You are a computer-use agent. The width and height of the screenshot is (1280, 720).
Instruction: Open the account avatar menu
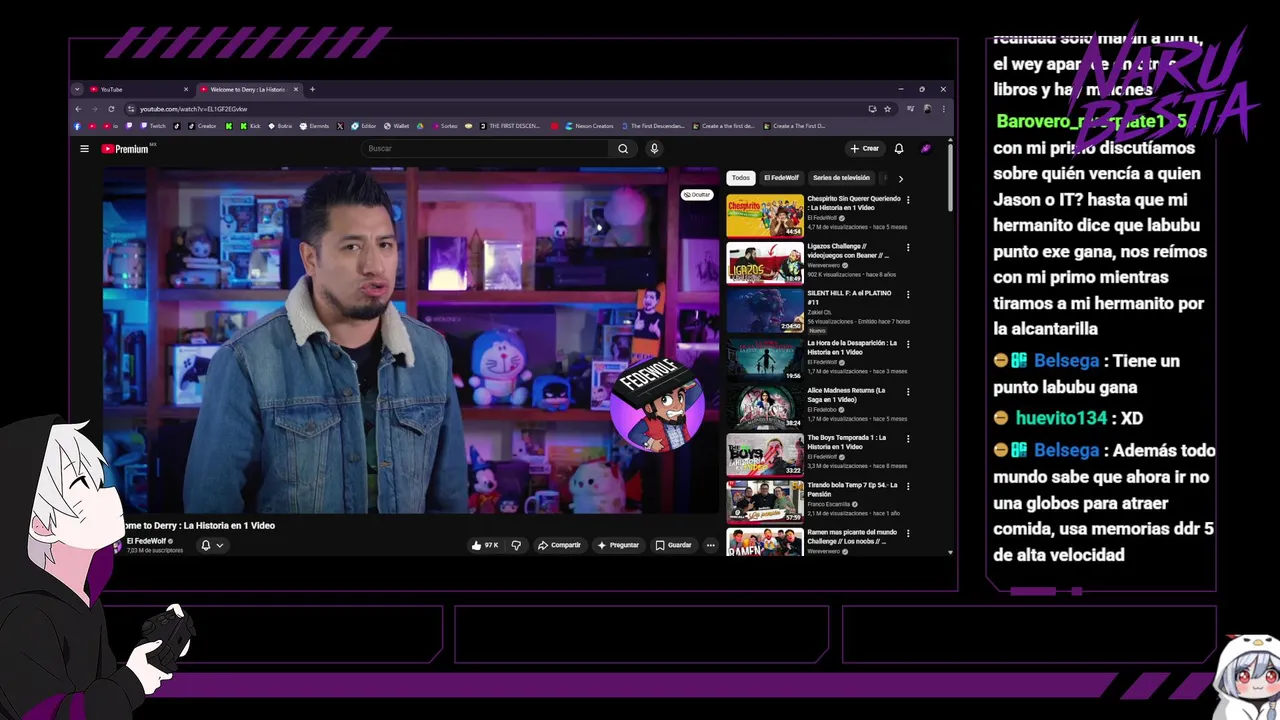926,149
